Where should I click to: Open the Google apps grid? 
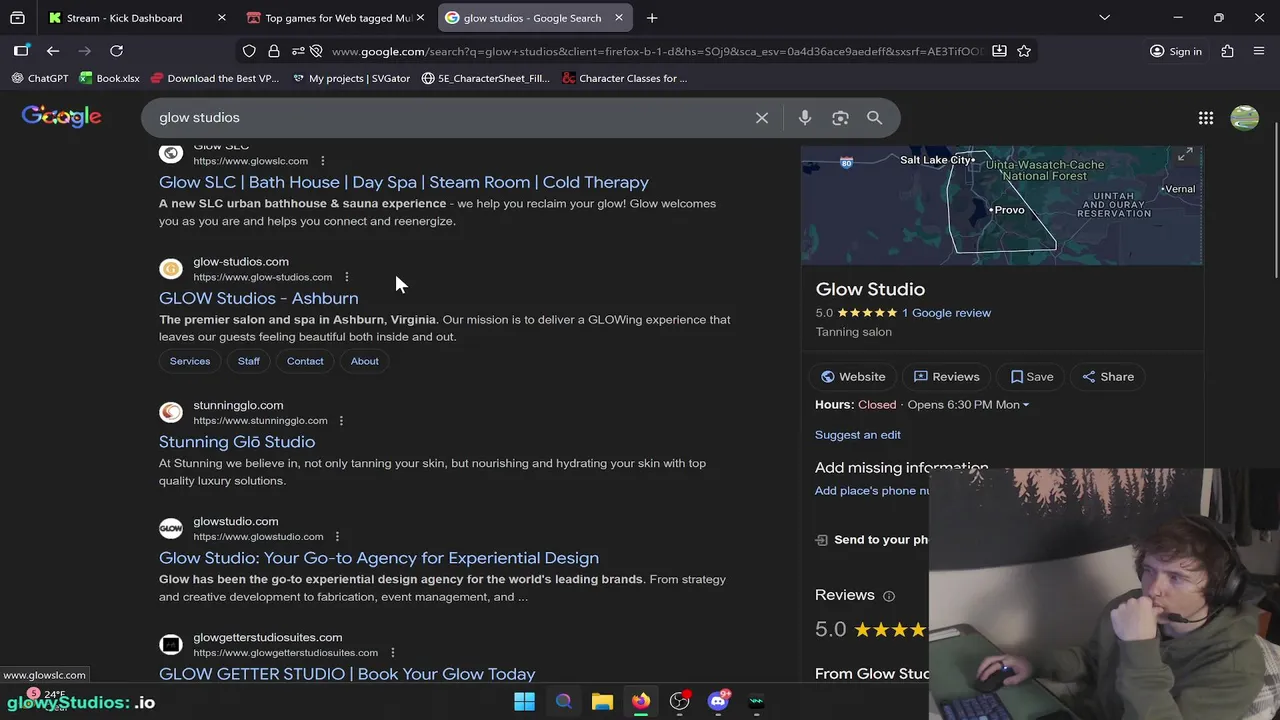(x=1206, y=118)
